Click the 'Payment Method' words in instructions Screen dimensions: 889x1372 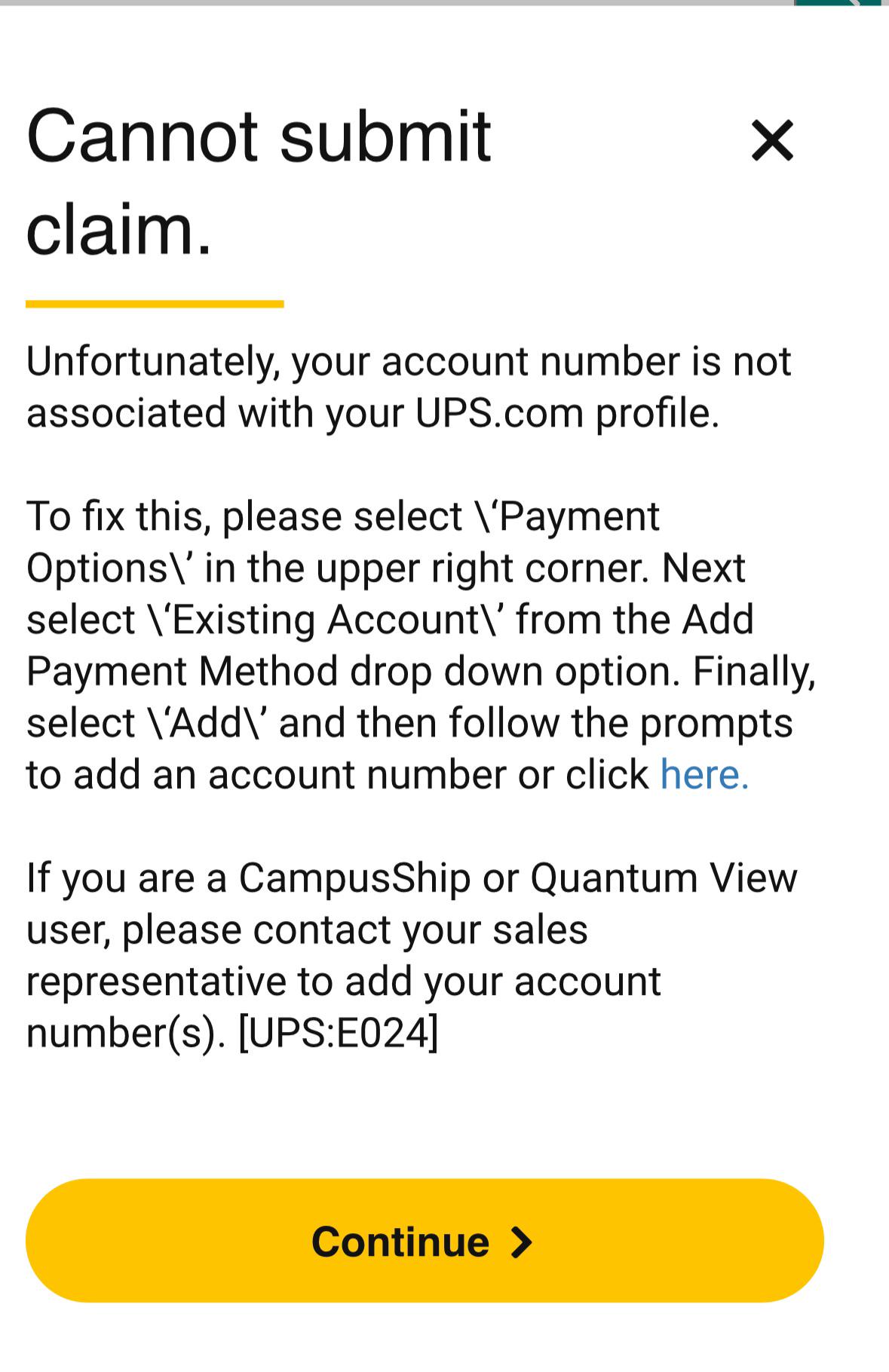pyautogui.click(x=182, y=672)
